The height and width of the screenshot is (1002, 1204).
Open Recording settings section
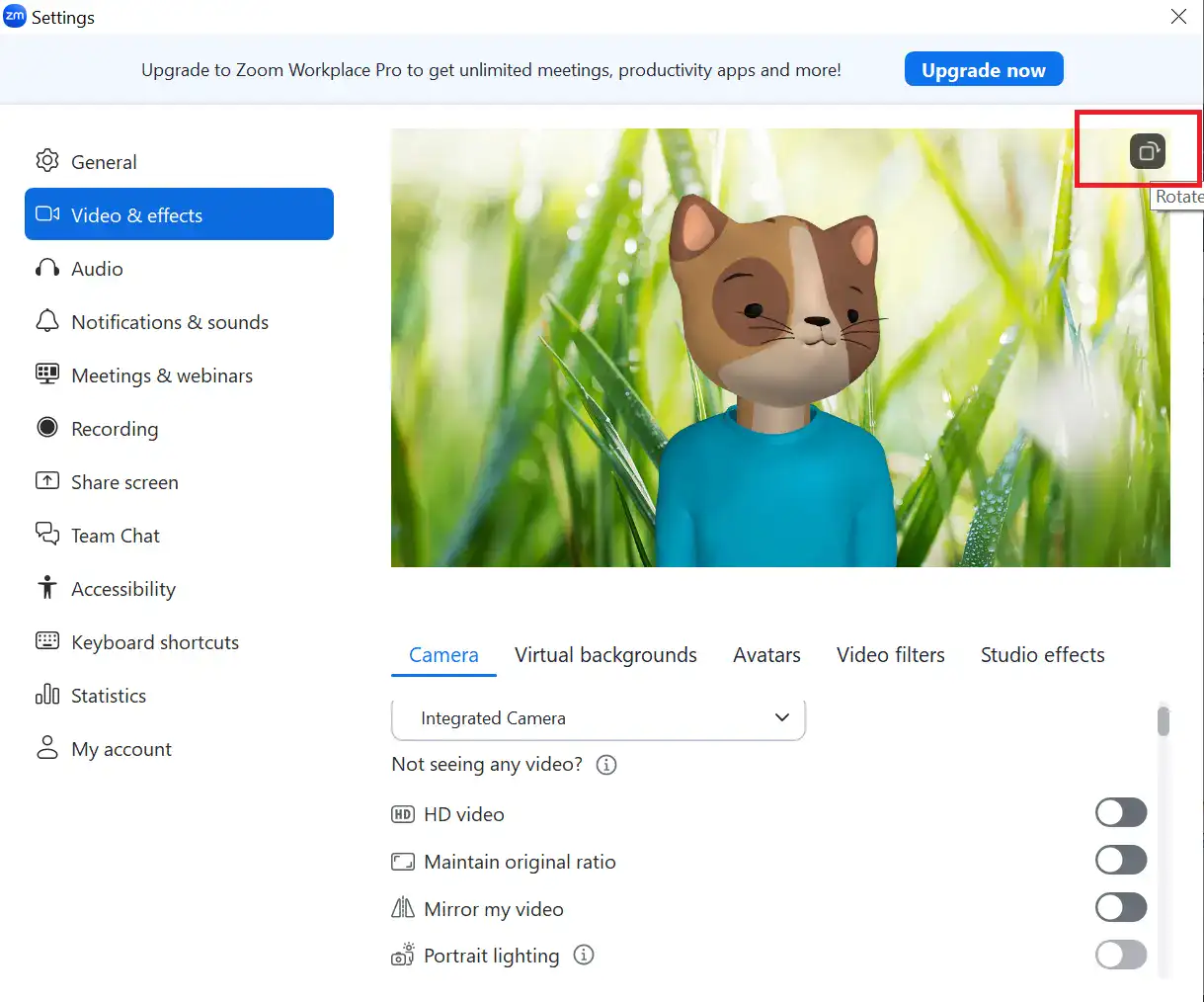coord(179,428)
